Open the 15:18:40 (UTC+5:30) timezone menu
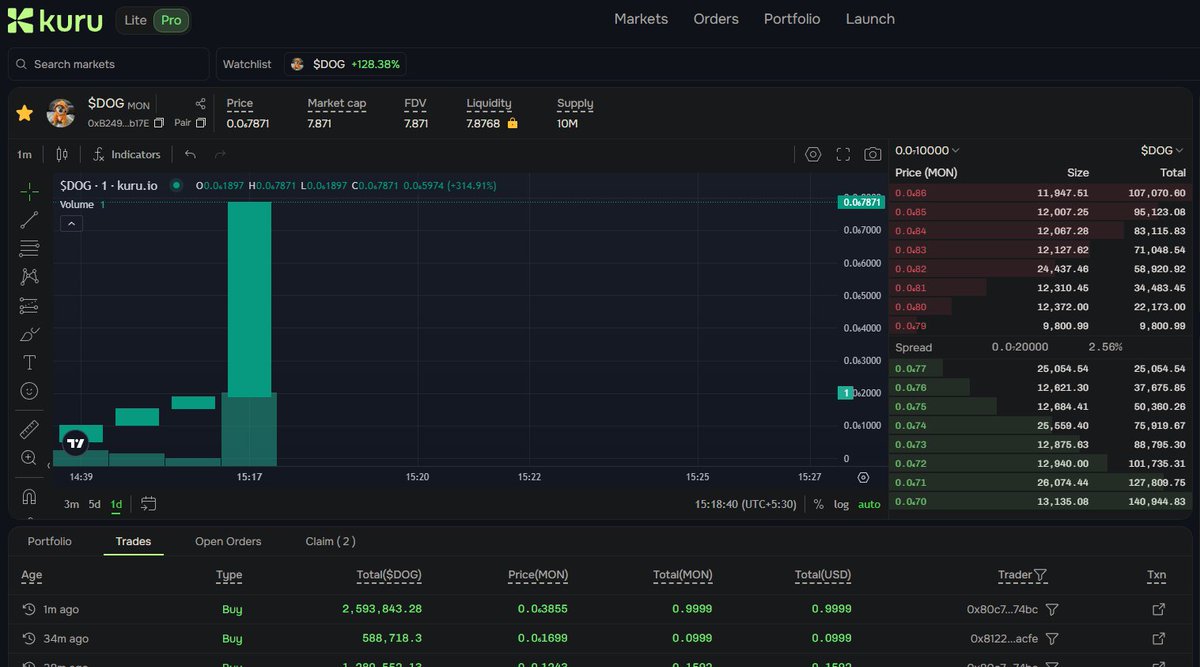1200x667 pixels. [746, 504]
